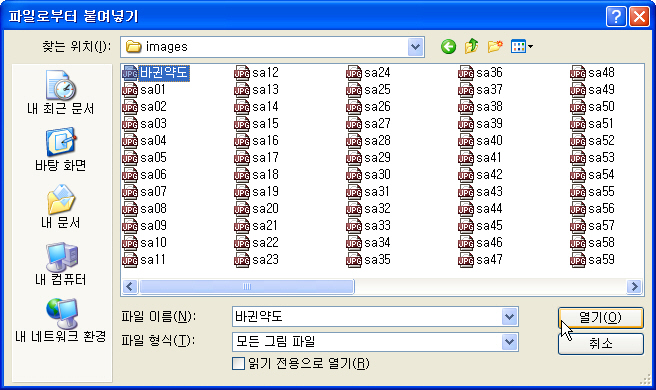
Task: Close the dialog with red X
Action: [640, 17]
